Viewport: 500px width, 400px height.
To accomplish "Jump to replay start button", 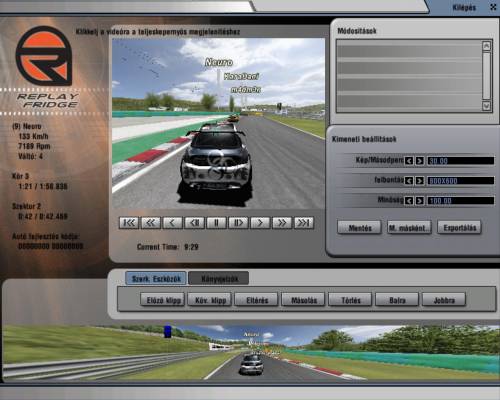I will 129,222.
